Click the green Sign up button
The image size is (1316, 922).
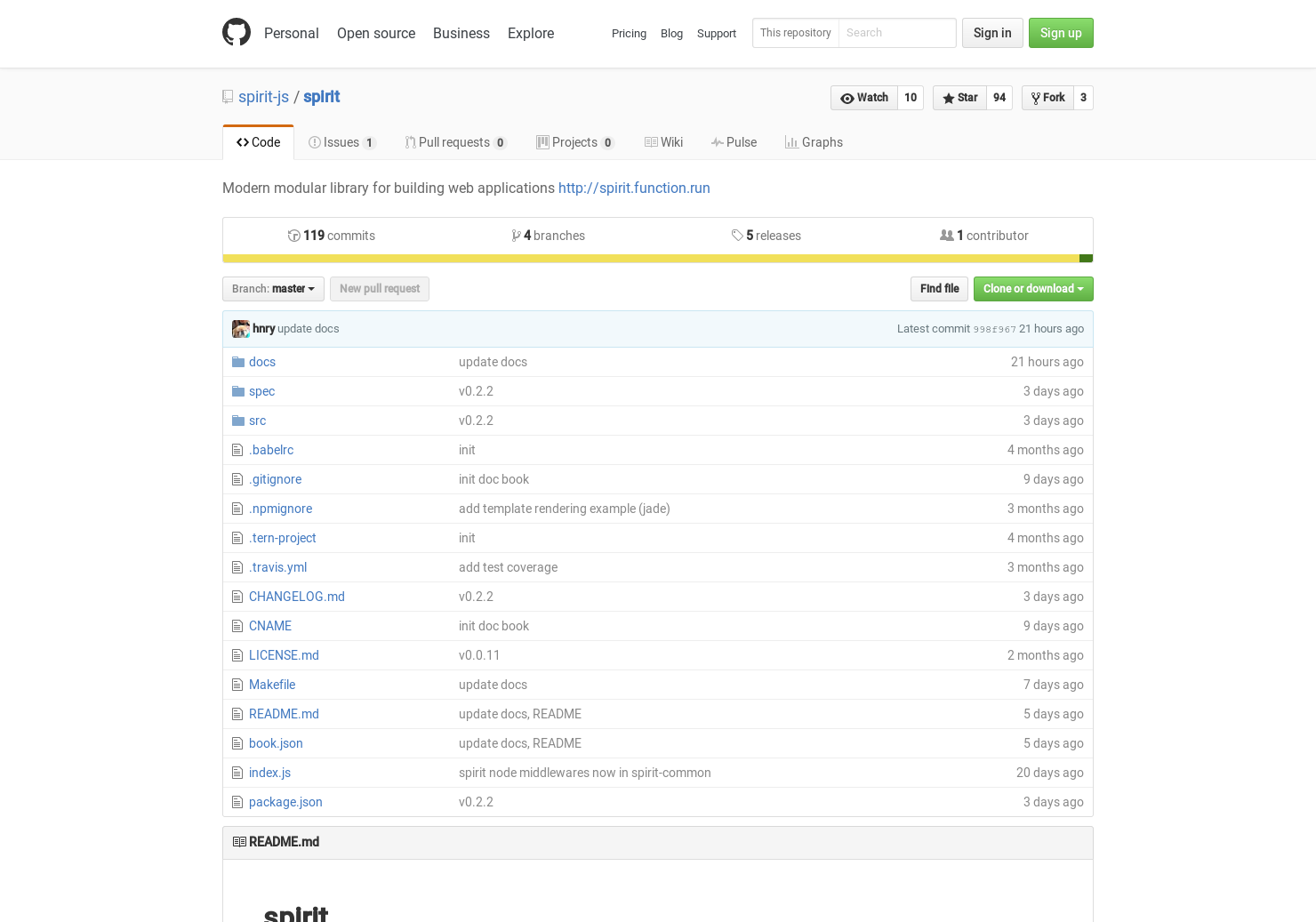click(1061, 33)
